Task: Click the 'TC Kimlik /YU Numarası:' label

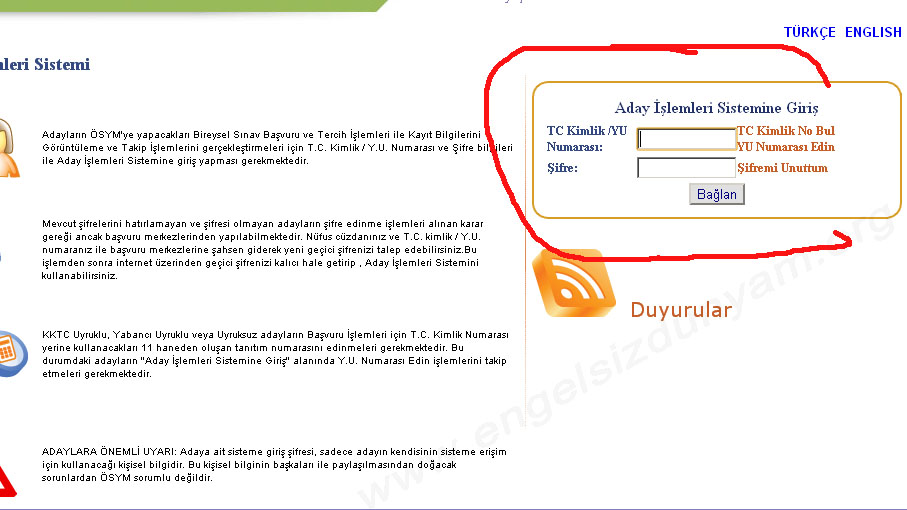Action: tap(587, 139)
